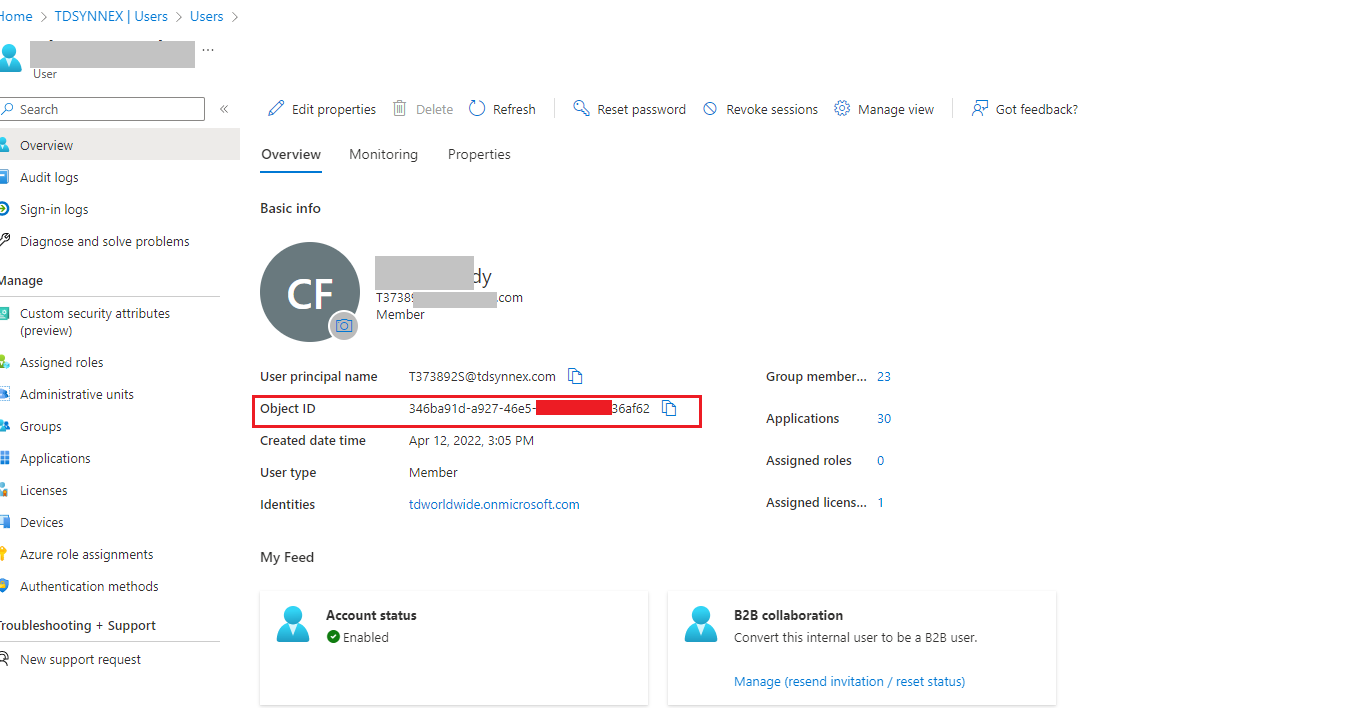Click the Revoke sessions button label
The width and height of the screenshot is (1345, 708).
tap(772, 109)
